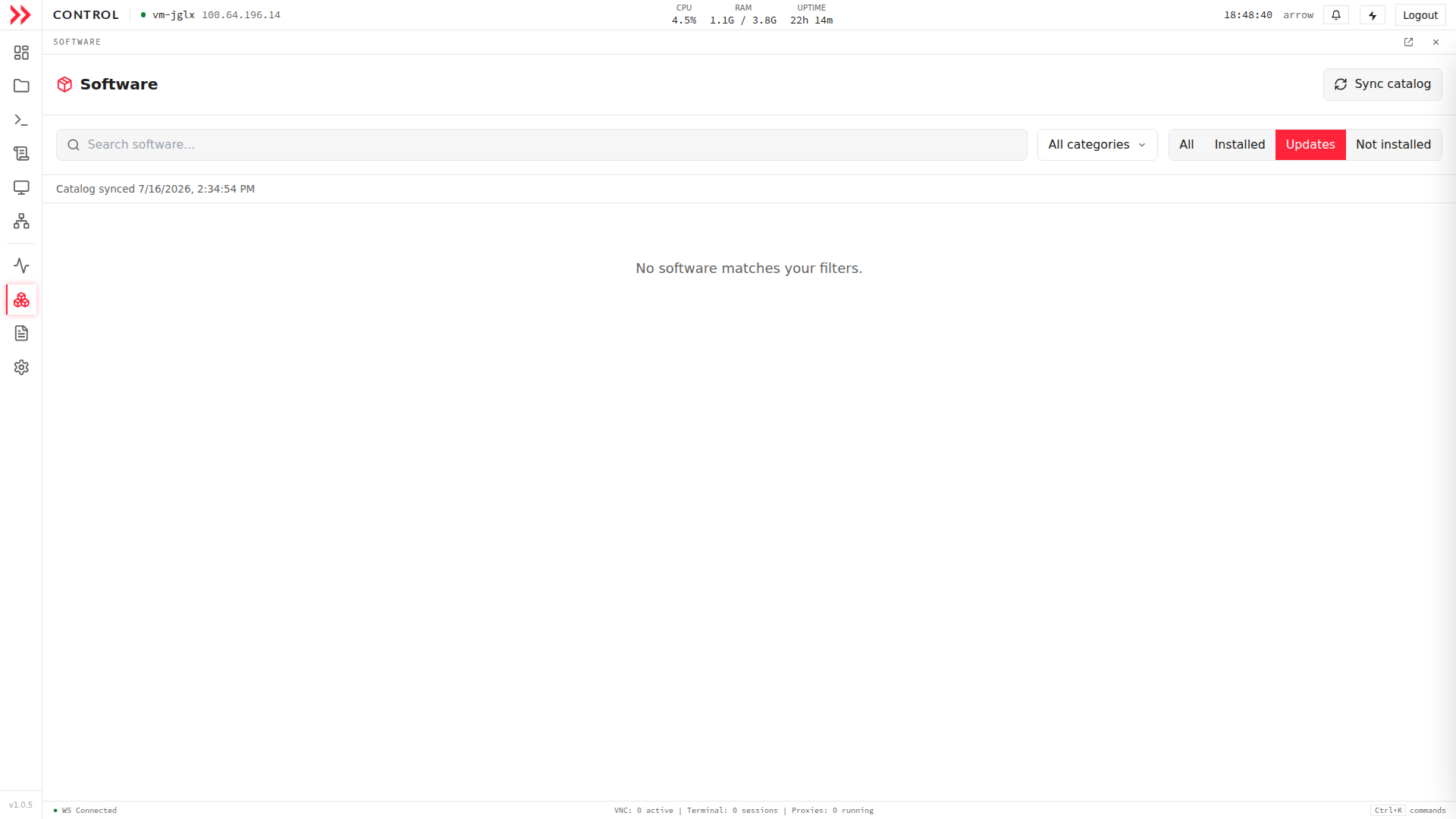Click the Proxies: 0 running status entry
This screenshot has width=1456, height=819.
(x=833, y=811)
